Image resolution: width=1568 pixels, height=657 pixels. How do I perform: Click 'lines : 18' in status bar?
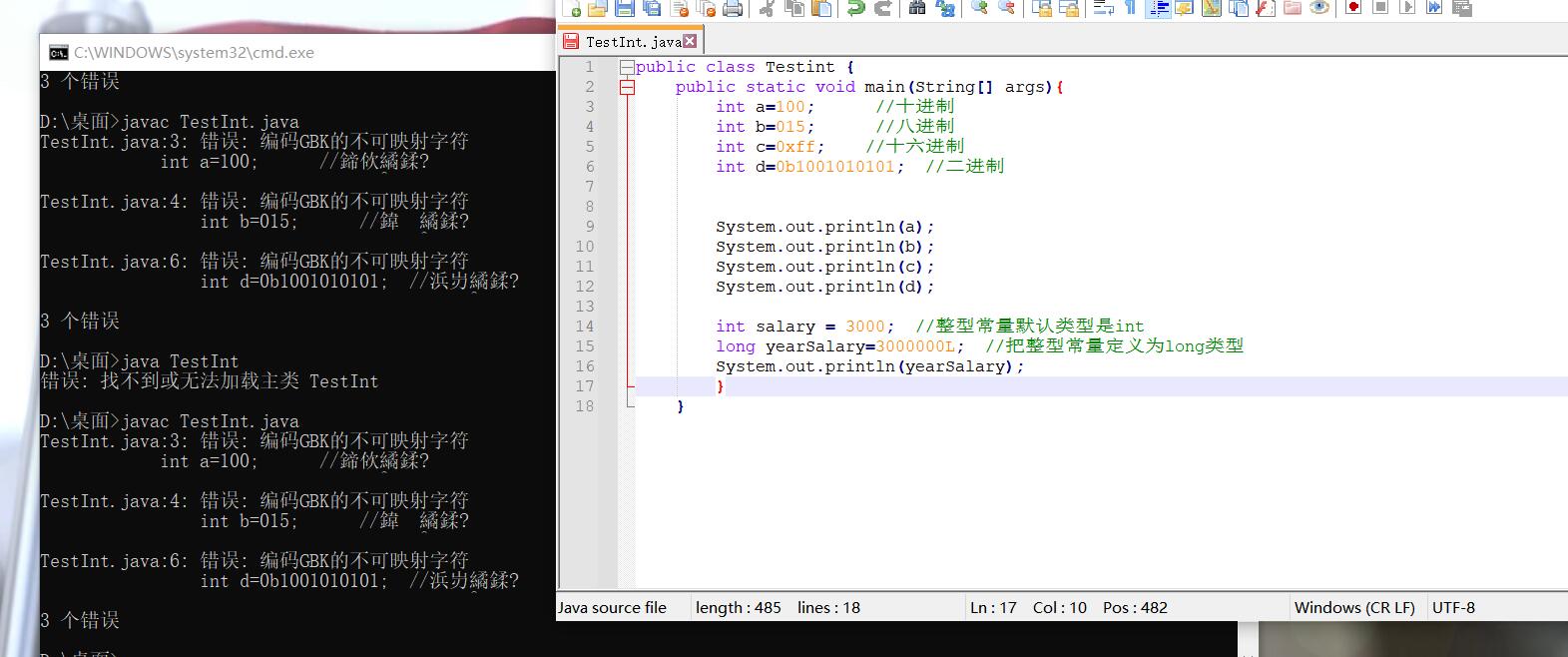828,607
